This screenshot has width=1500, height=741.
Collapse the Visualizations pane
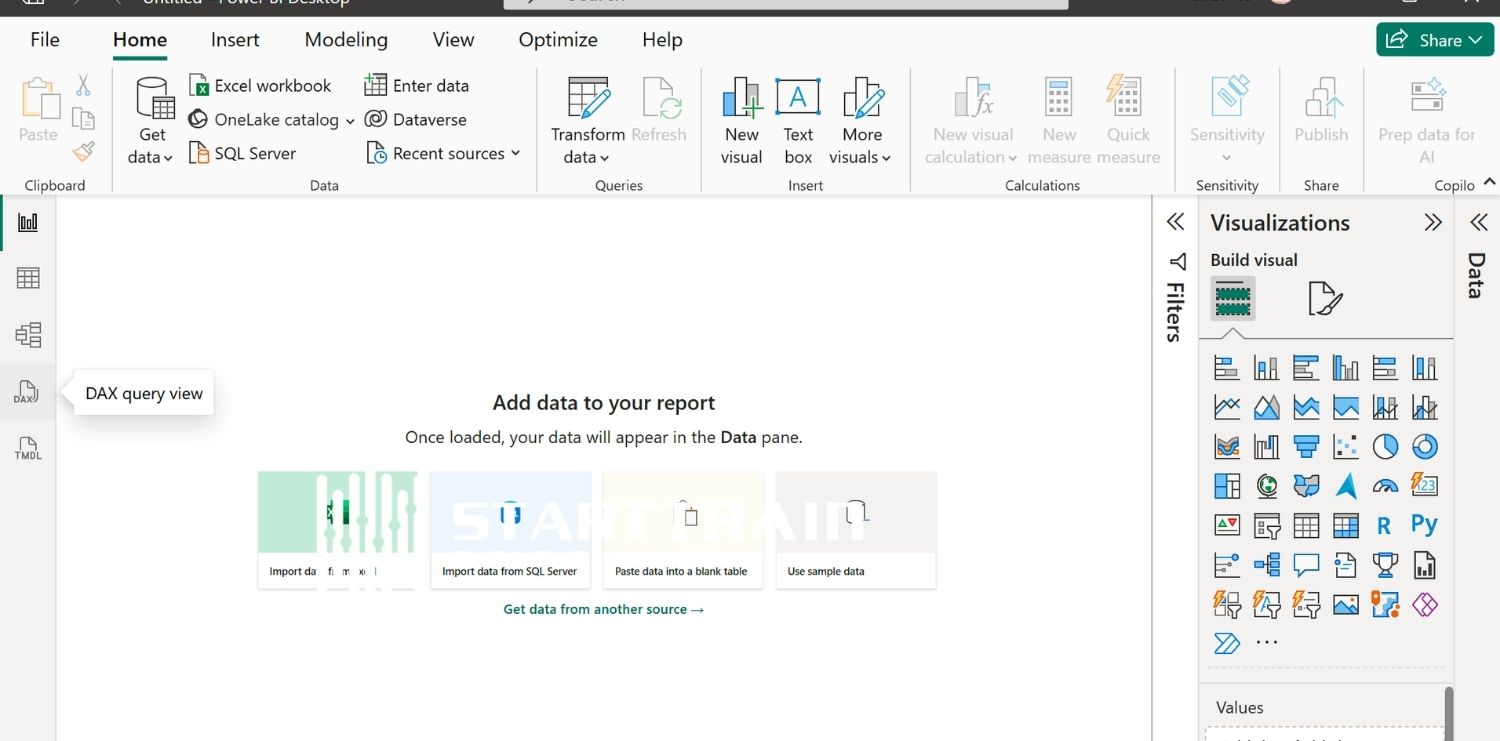[1433, 222]
